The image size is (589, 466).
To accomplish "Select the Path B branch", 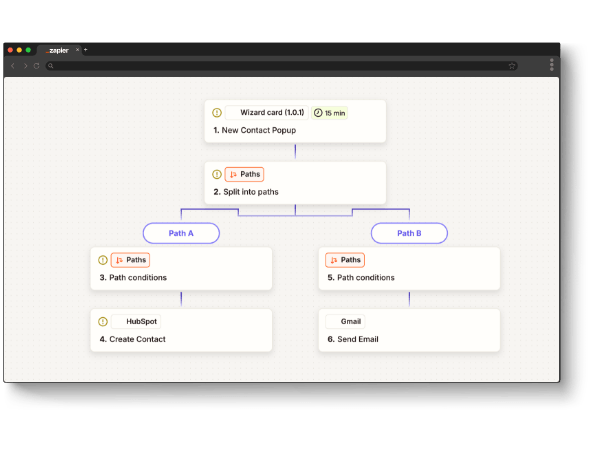I will click(x=409, y=233).
